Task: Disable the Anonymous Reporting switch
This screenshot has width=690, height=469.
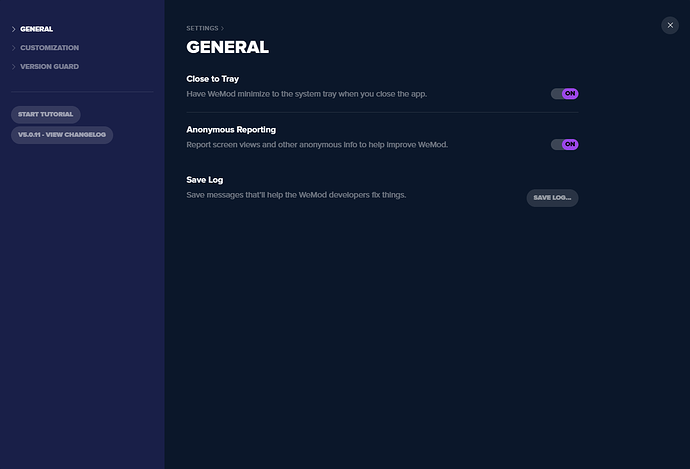Action: [x=565, y=144]
